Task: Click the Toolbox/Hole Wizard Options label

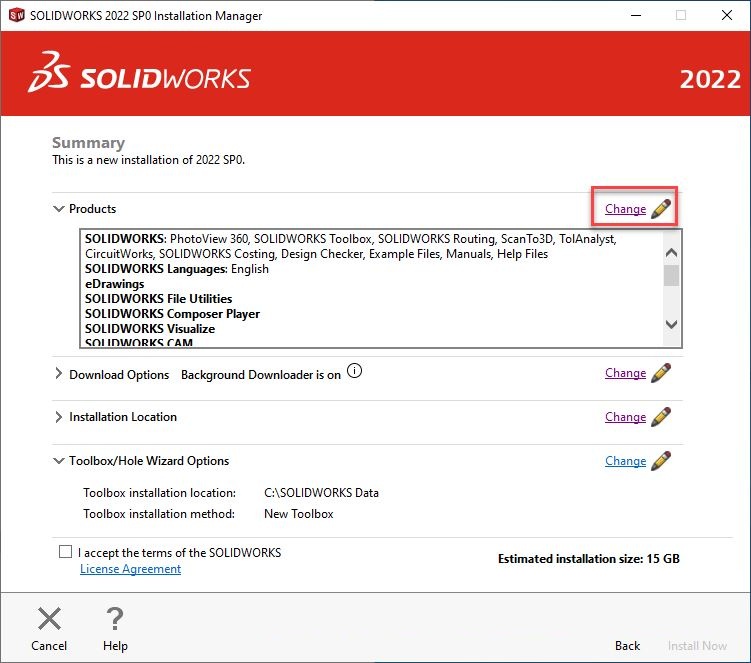Action: click(x=149, y=461)
